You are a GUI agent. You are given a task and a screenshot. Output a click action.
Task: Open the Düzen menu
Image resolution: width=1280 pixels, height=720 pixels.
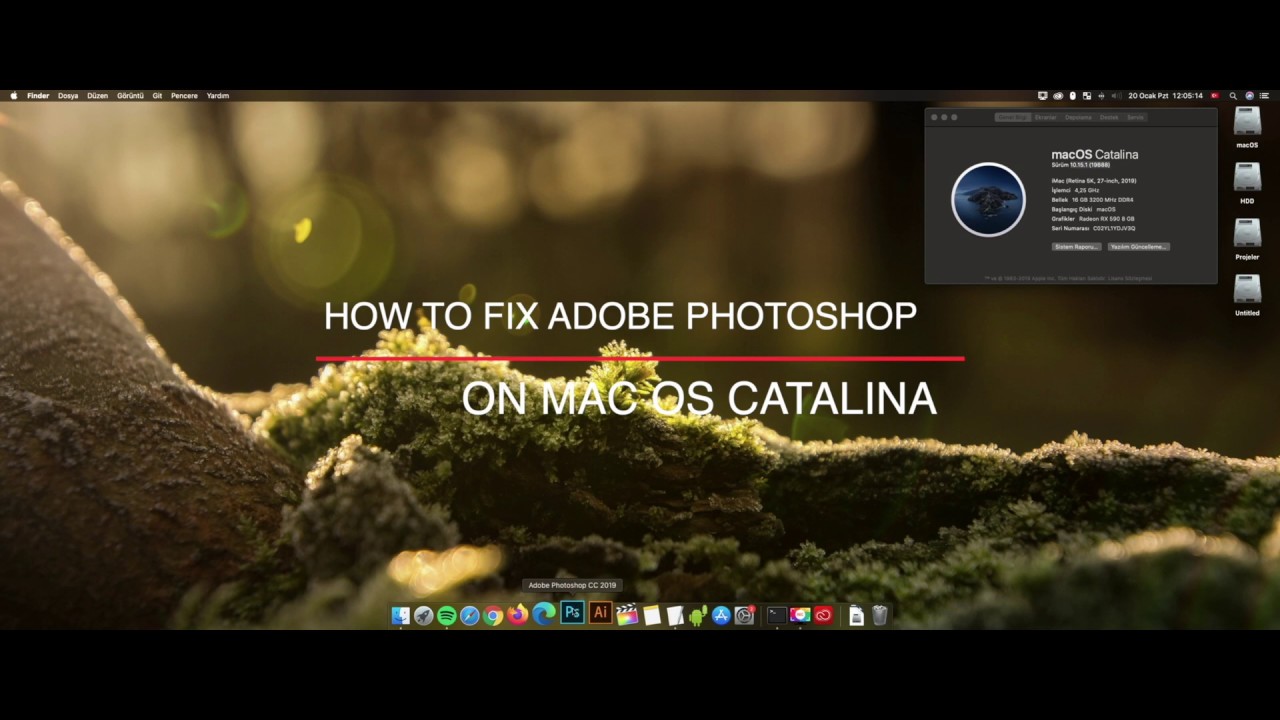97,96
